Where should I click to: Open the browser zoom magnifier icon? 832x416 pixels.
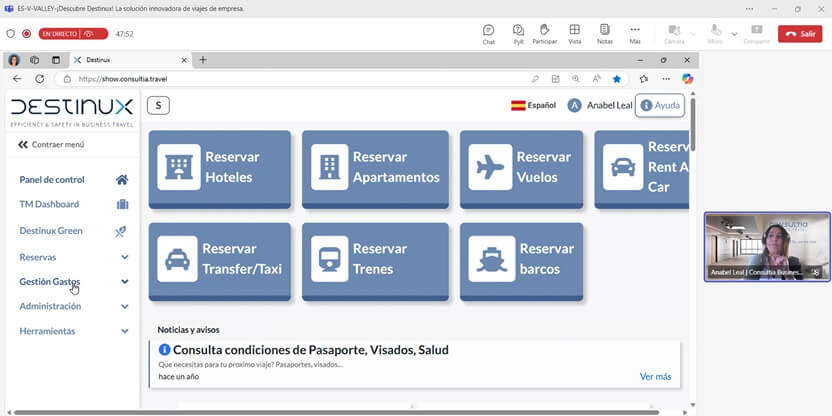[x=576, y=79]
